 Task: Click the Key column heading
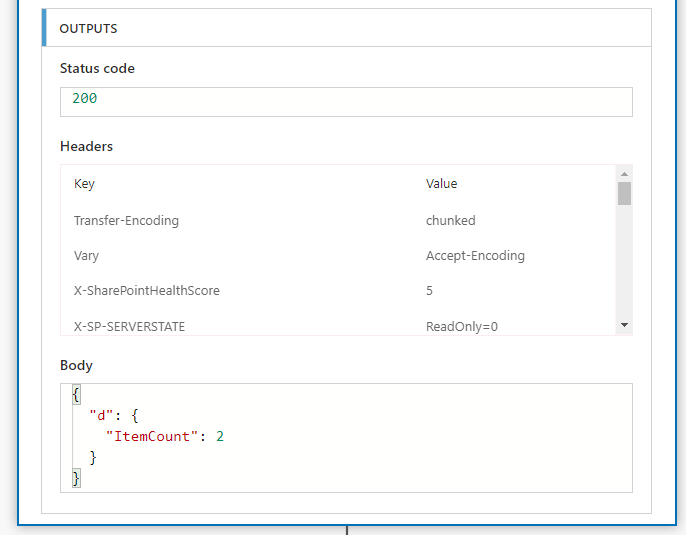[84, 184]
